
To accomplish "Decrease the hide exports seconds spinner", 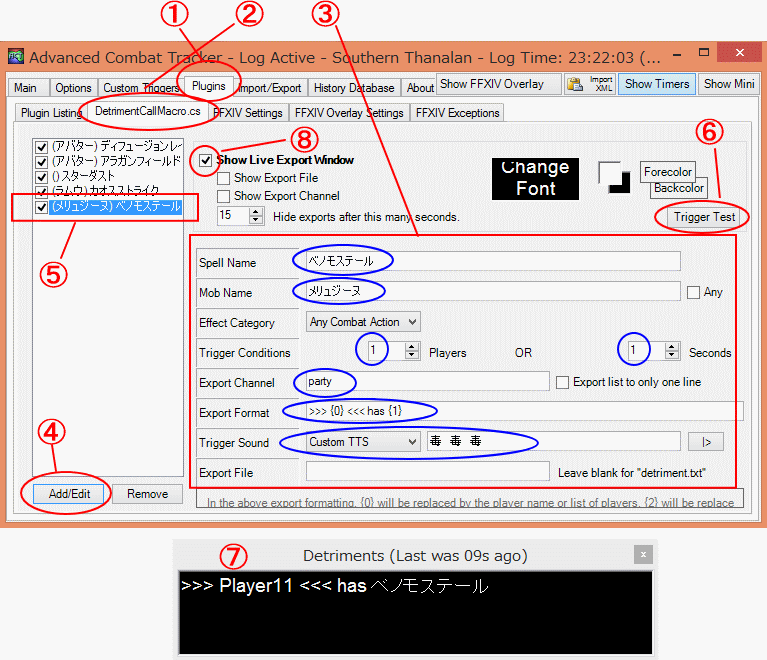I will 256,220.
